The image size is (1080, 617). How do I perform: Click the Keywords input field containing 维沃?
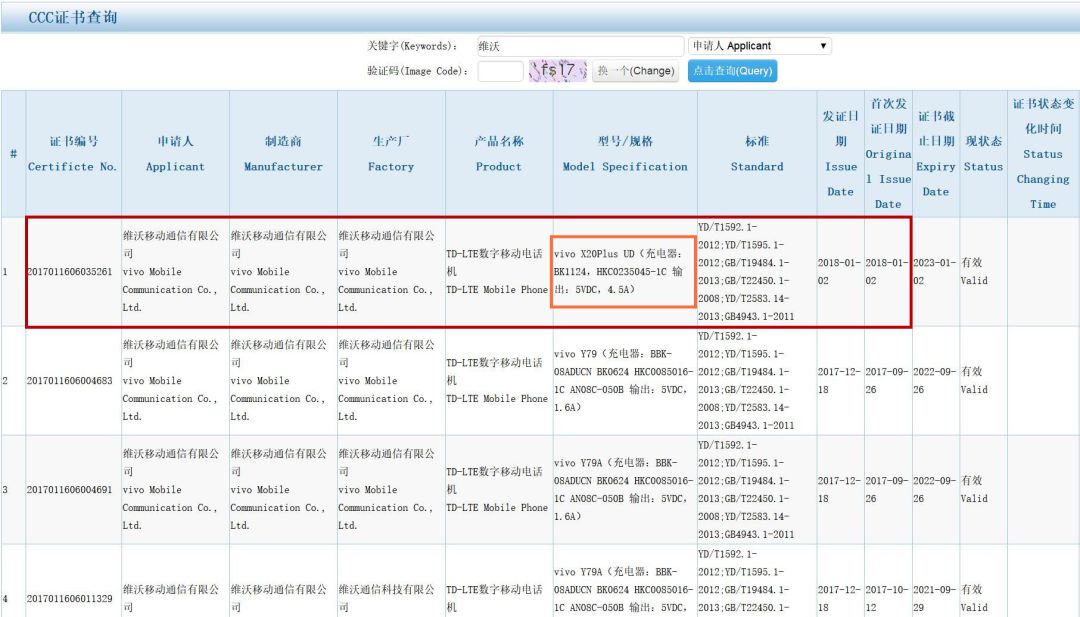pyautogui.click(x=580, y=46)
